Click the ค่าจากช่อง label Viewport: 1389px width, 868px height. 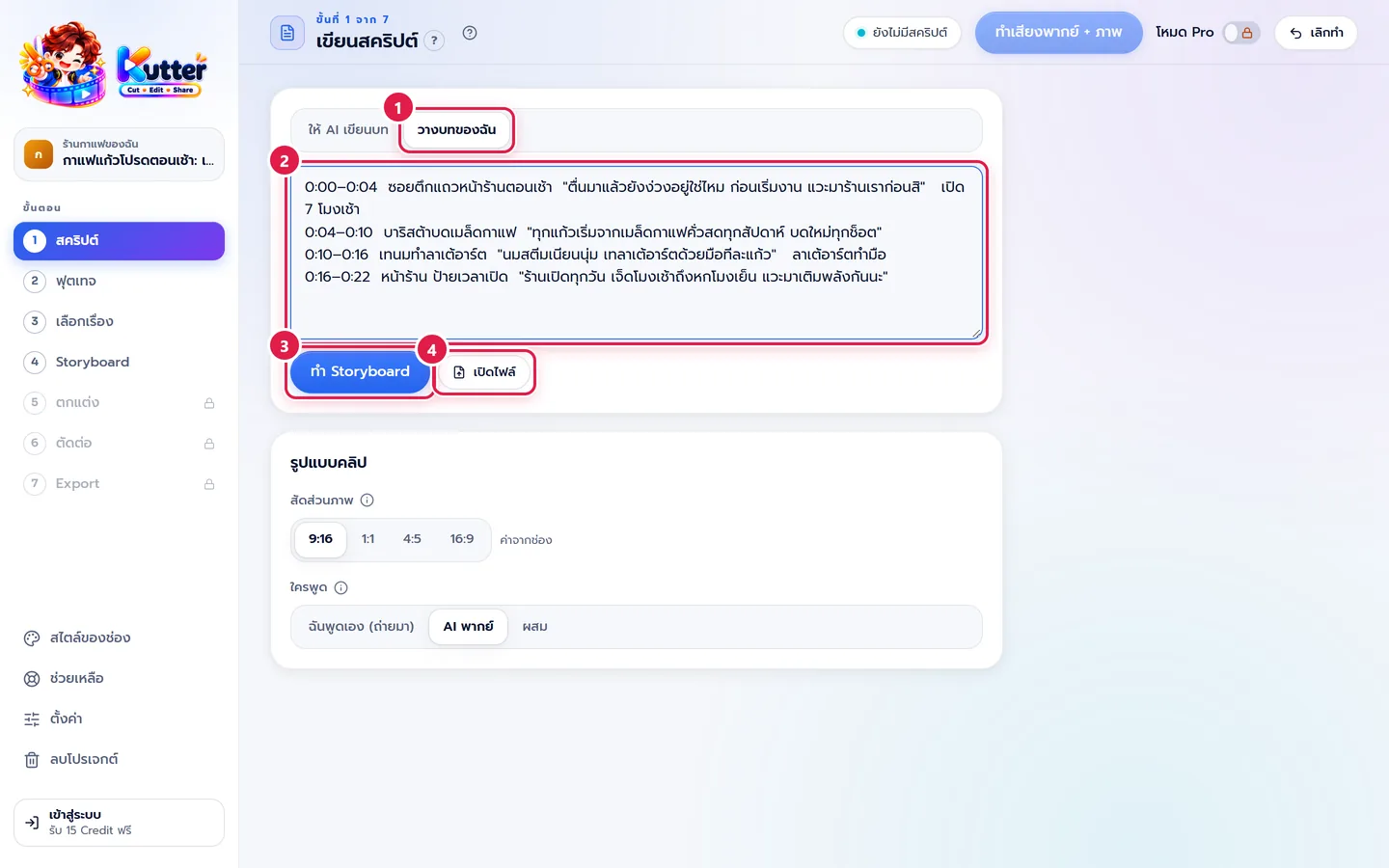point(526,540)
